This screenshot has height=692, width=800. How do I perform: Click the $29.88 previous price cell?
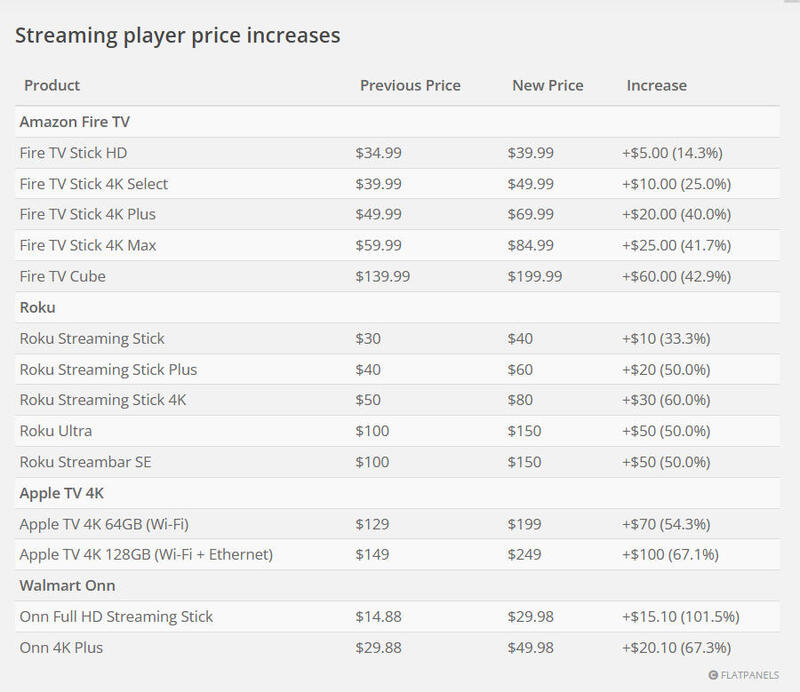(379, 648)
